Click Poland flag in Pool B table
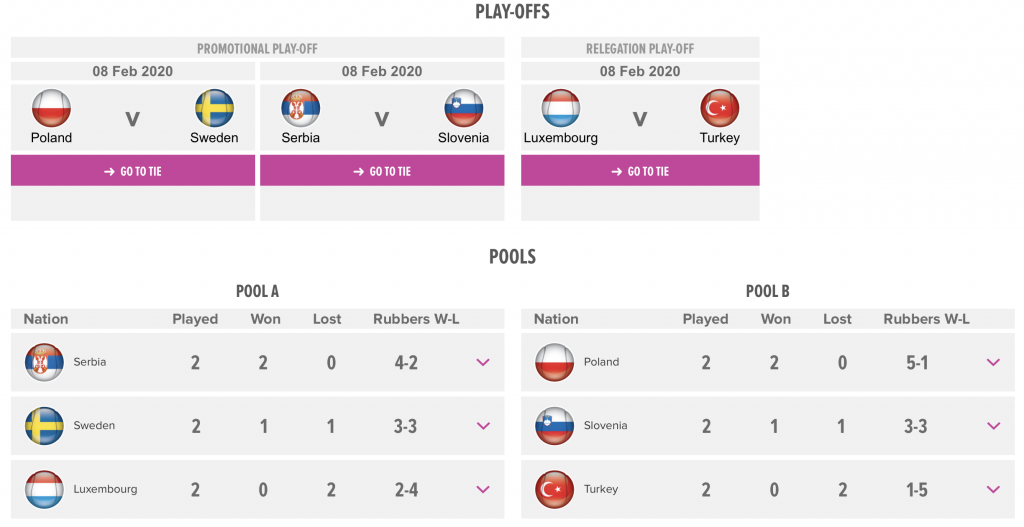The image size is (1024, 527). (x=554, y=362)
